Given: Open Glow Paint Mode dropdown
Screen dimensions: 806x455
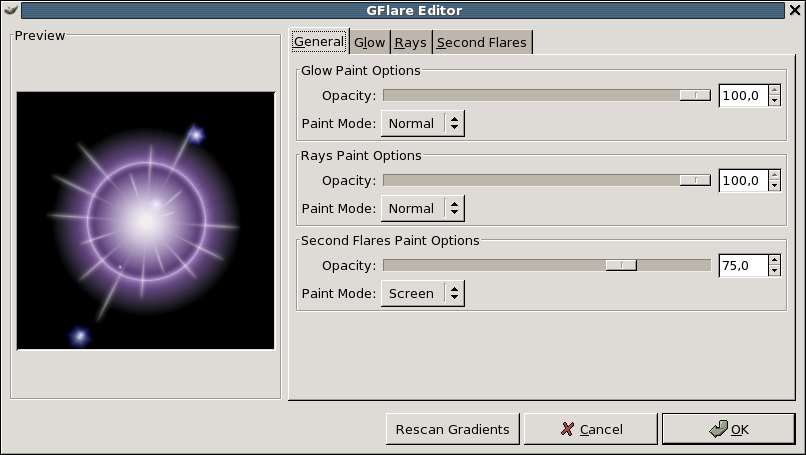Looking at the screenshot, I should point(423,124).
